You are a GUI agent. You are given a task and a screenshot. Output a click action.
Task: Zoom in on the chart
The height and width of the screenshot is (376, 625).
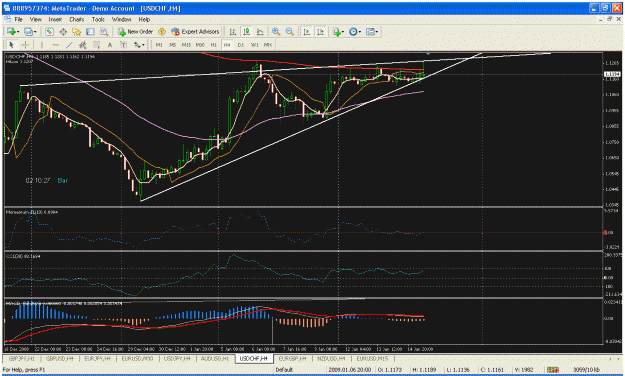(x=276, y=31)
